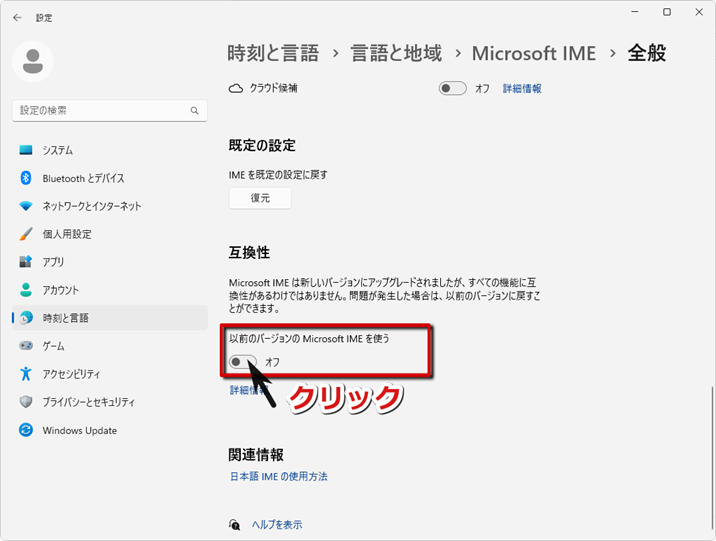The image size is (716, 541).
Task: Open Windows Update in sidebar
Action: (x=110, y=430)
